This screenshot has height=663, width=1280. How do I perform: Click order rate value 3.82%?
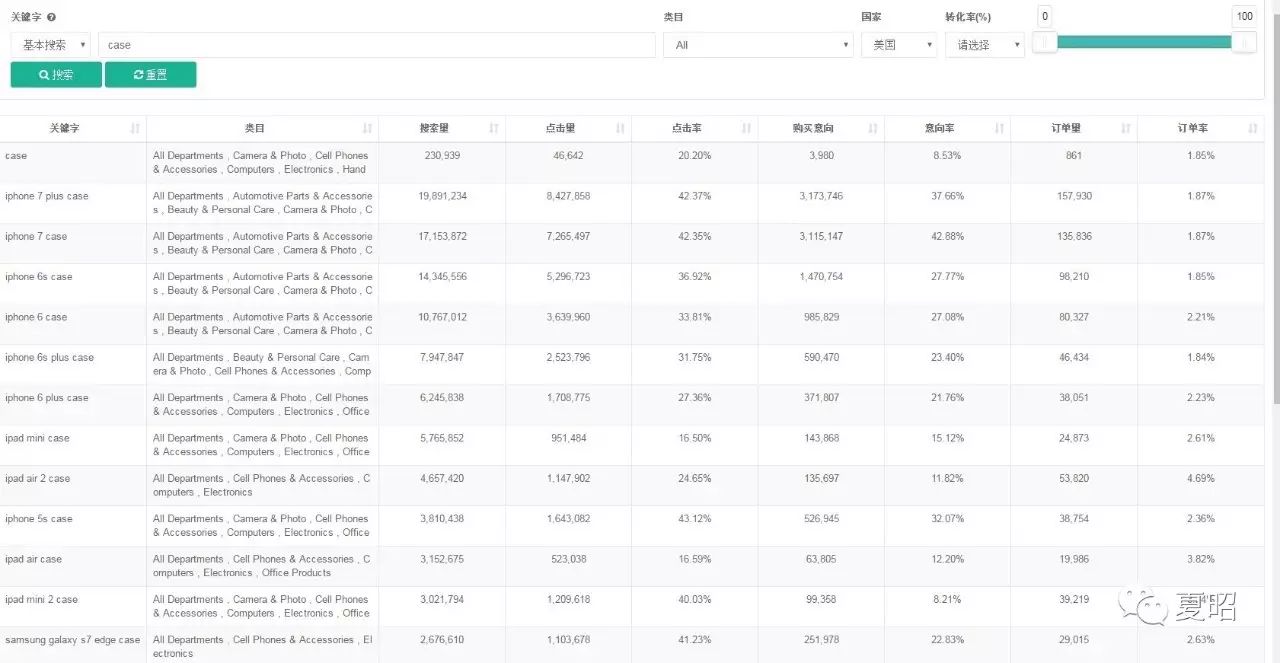point(1201,559)
